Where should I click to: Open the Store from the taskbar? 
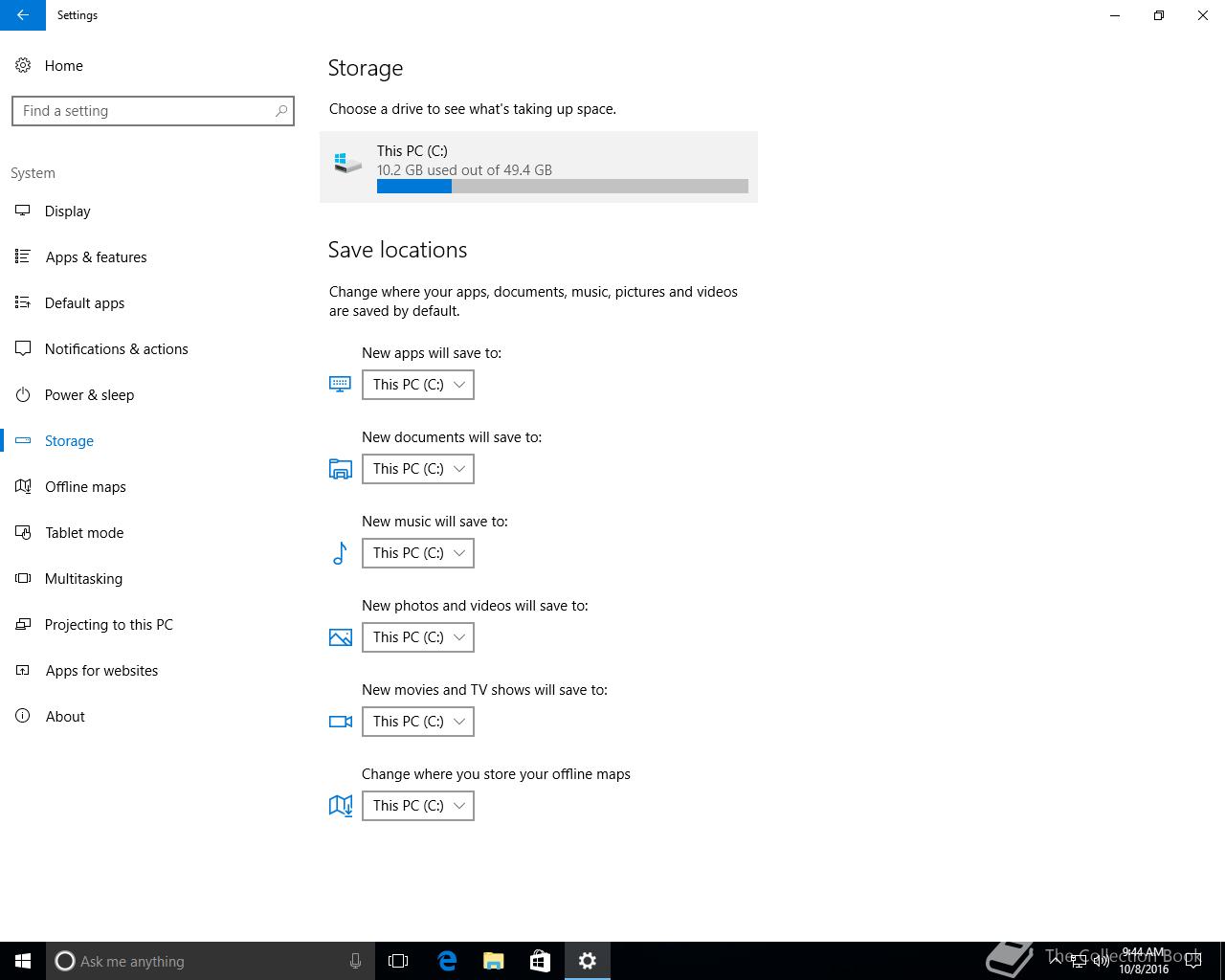pyautogui.click(x=540, y=961)
